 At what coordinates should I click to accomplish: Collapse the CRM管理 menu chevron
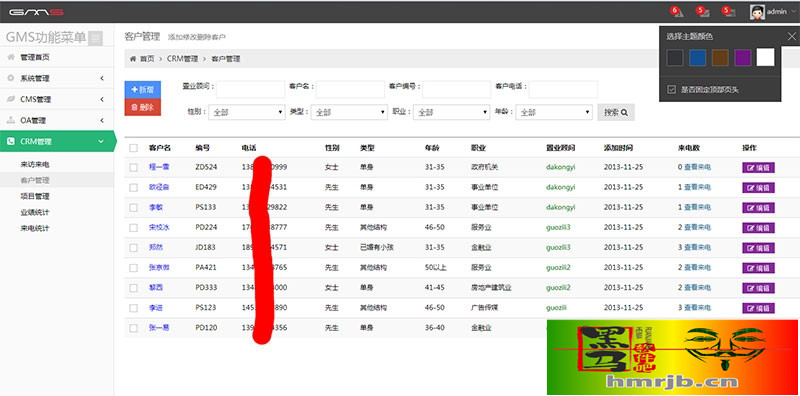[101, 141]
